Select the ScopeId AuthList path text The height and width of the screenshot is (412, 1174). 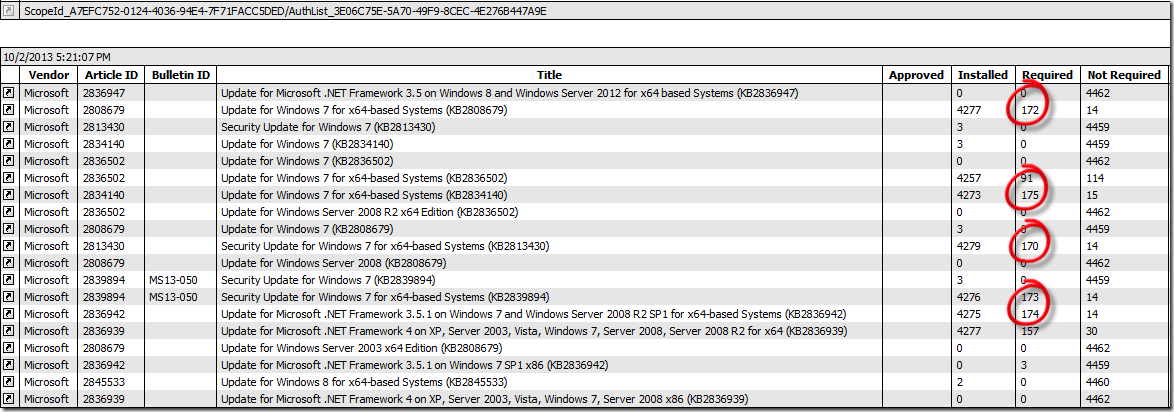(x=284, y=11)
